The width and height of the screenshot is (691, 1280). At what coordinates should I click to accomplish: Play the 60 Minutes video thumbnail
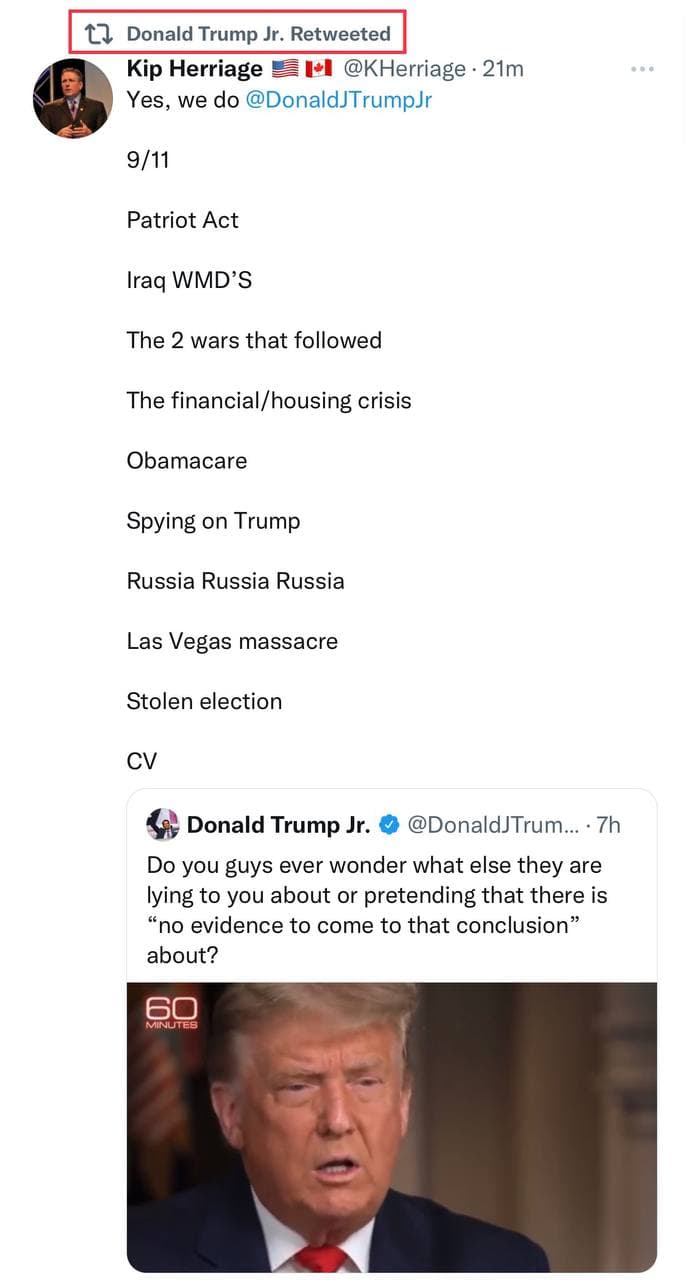point(392,1125)
